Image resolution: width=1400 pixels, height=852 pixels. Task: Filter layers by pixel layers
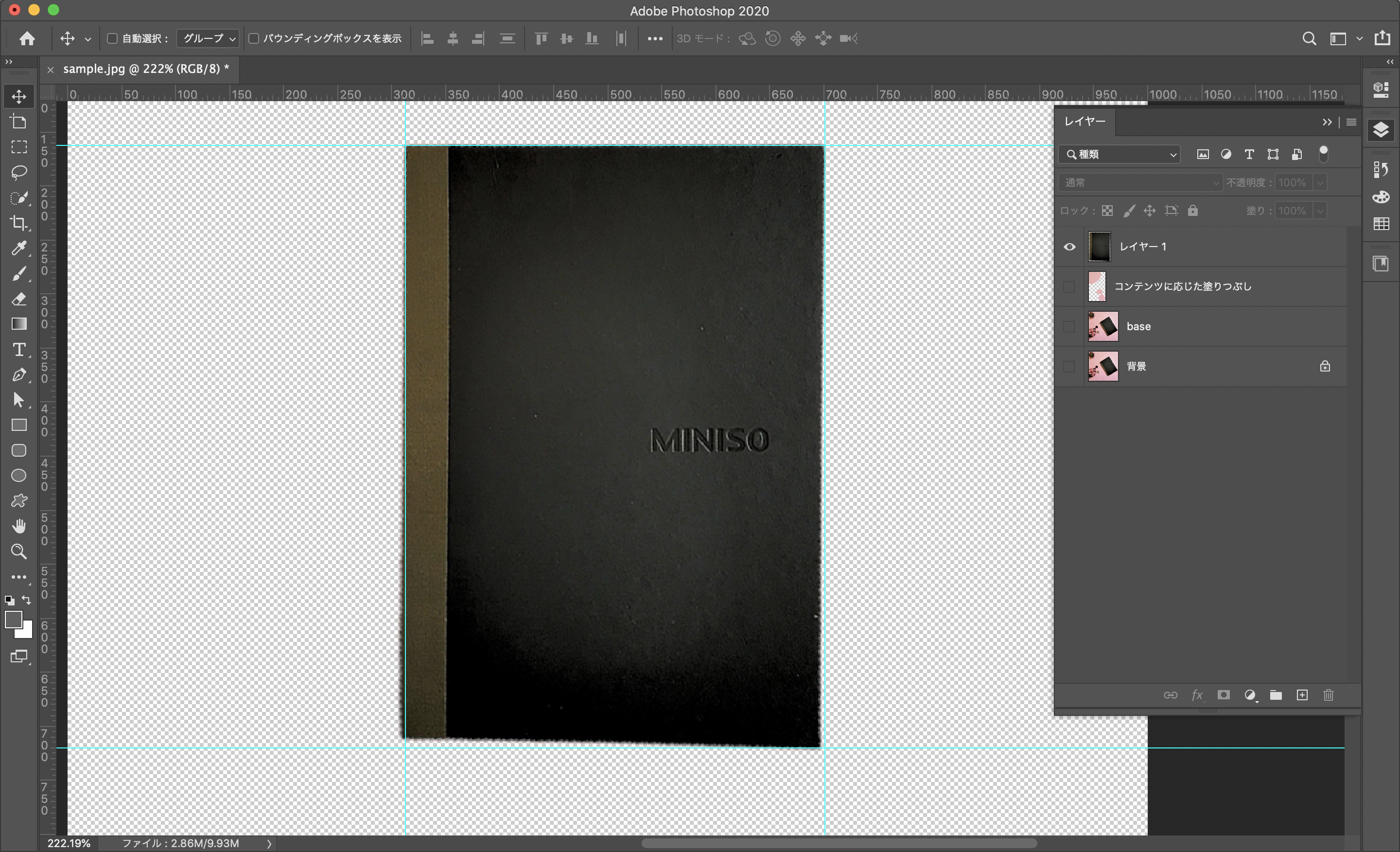[1202, 154]
